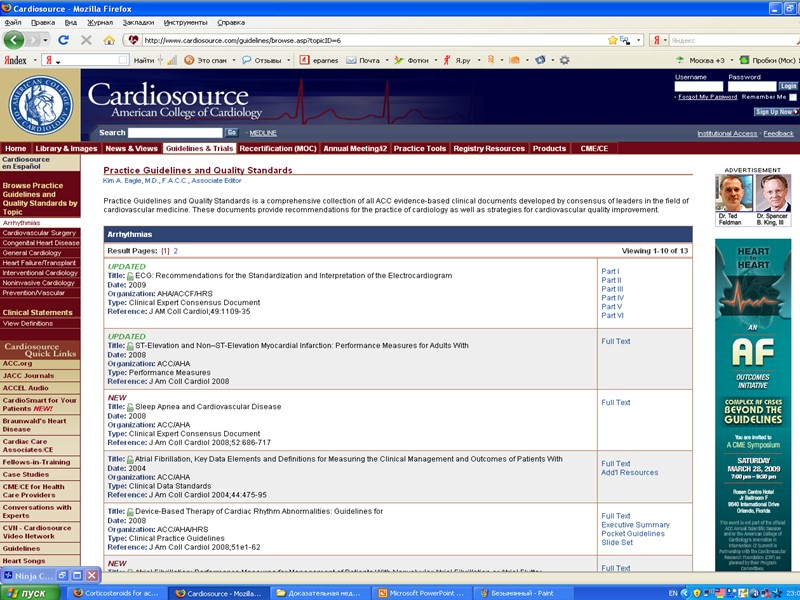Screen dimensions: 800x600
Task: Click the browser Back arrow button
Action: [14, 40]
